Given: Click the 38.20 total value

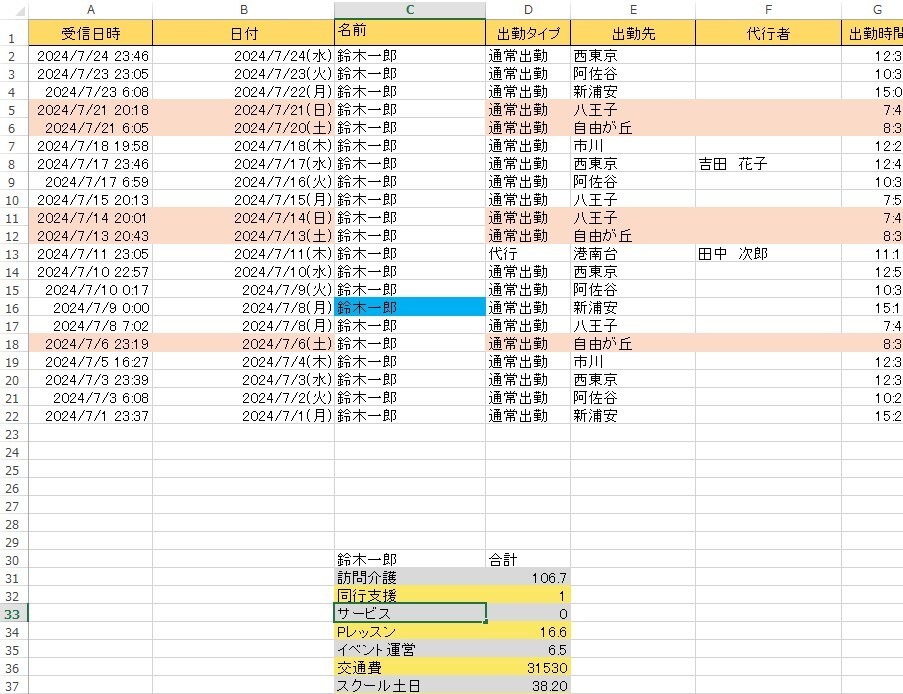Looking at the screenshot, I should [x=528, y=685].
